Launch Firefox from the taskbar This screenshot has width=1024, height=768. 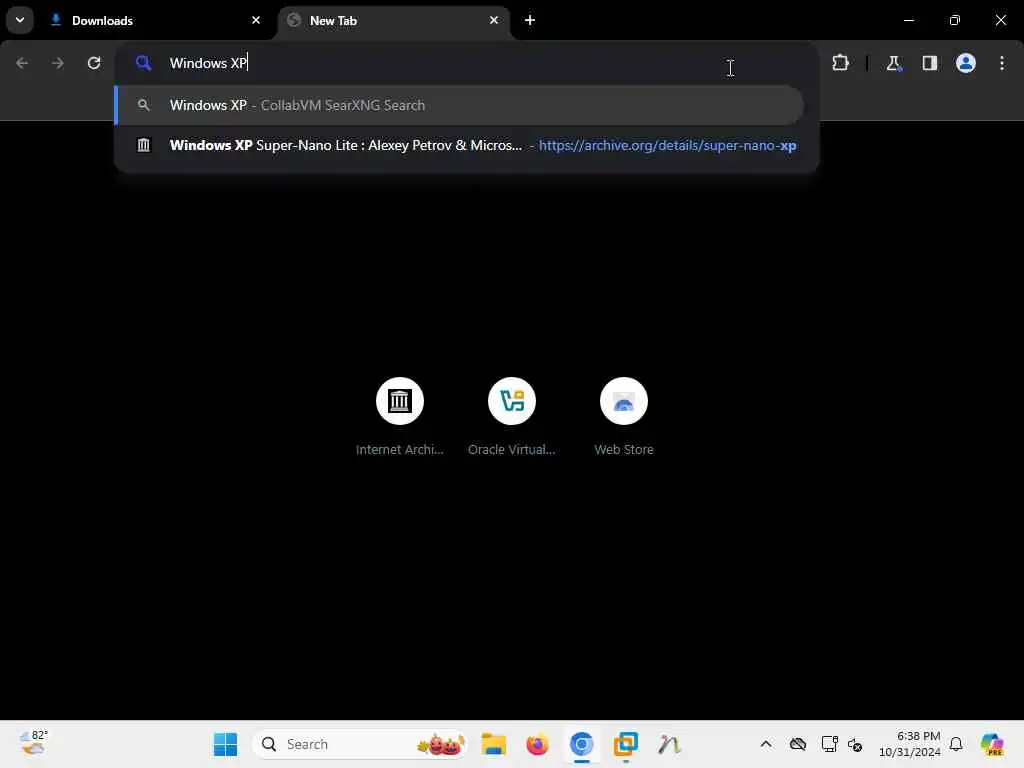pos(537,744)
